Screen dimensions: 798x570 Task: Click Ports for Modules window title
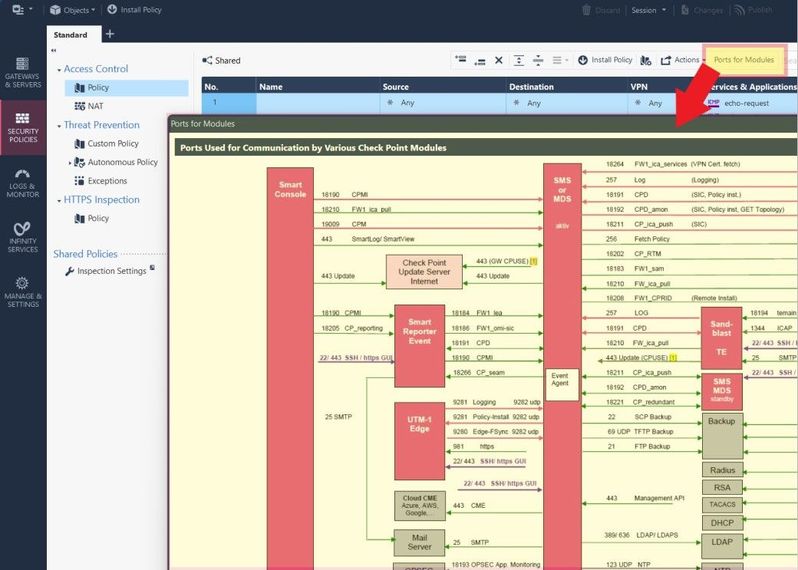click(x=203, y=124)
